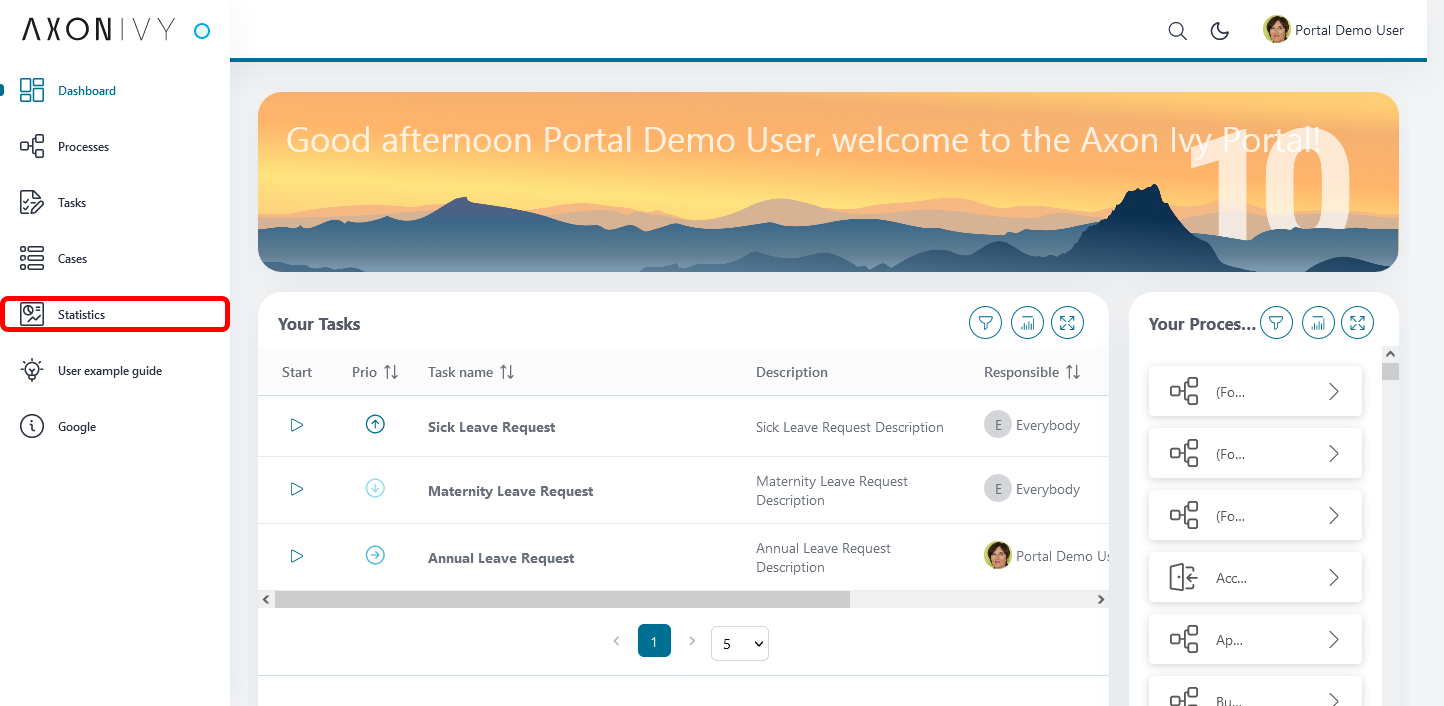Click the welcome banner image
Screen dimensions: 1444x706
click(828, 182)
